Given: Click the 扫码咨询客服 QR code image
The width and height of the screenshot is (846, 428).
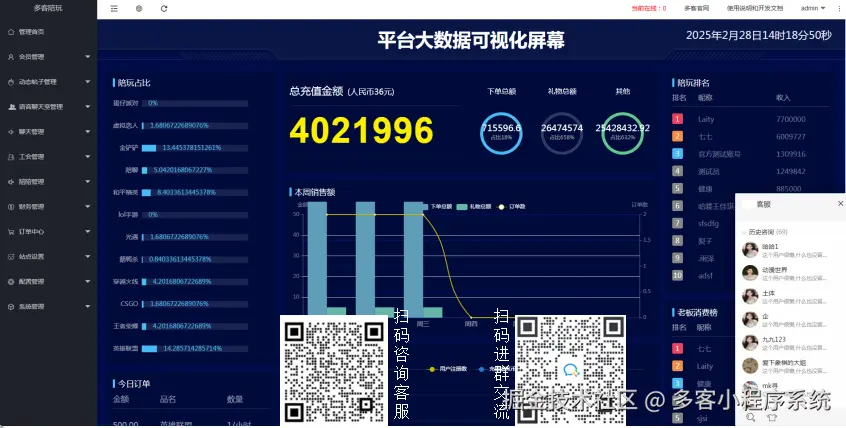Looking at the screenshot, I should point(334,371).
